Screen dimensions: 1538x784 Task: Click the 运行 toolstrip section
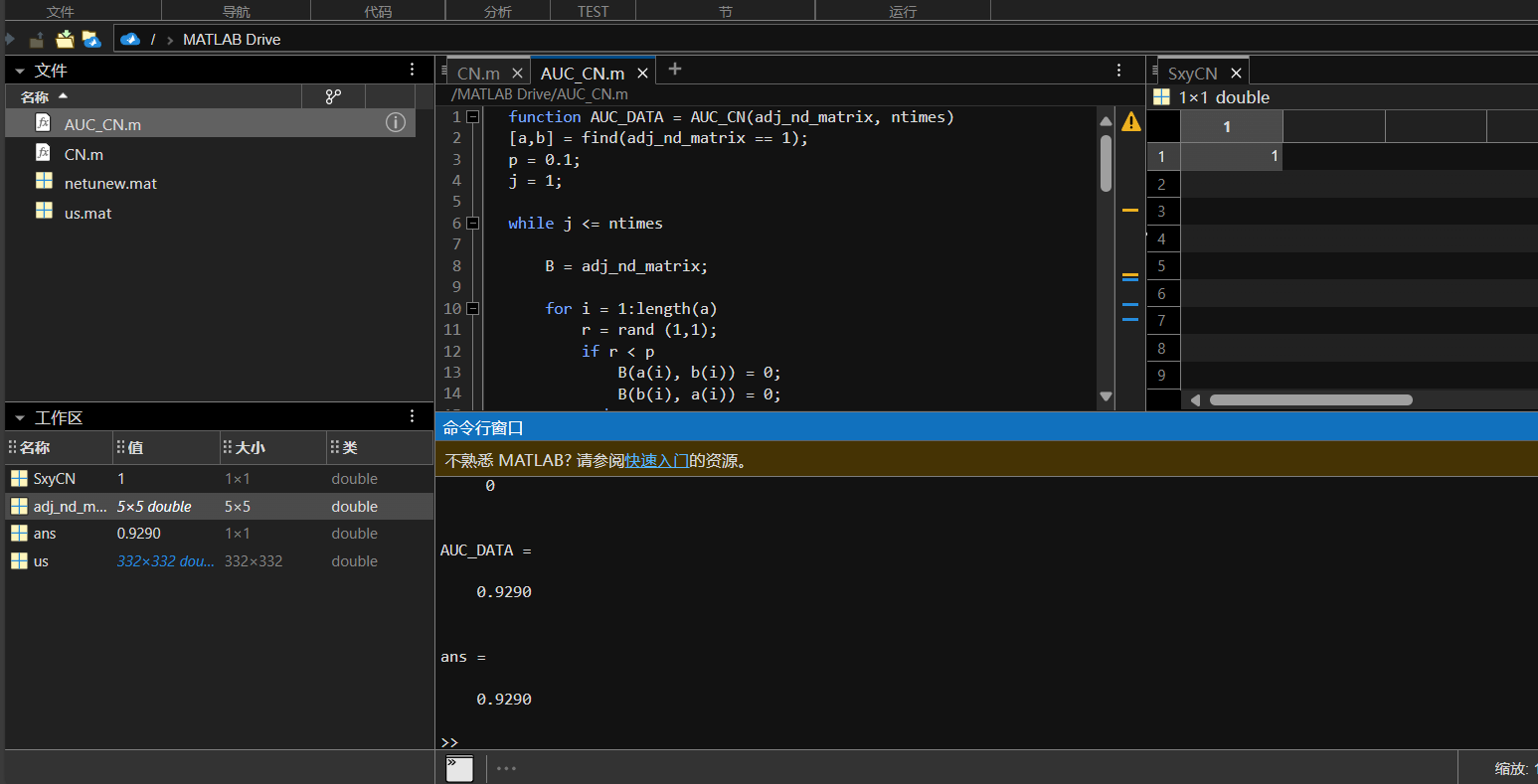903,12
